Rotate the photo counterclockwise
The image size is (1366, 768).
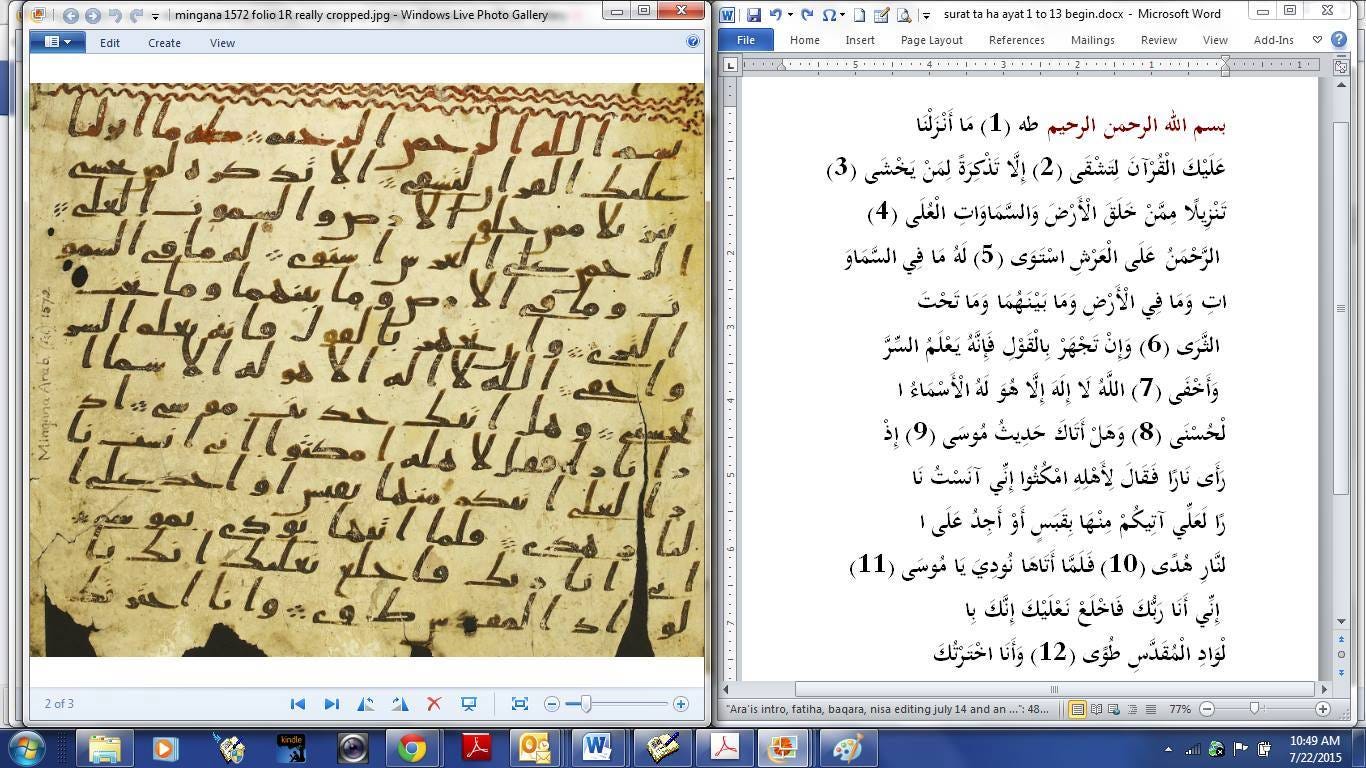point(366,703)
